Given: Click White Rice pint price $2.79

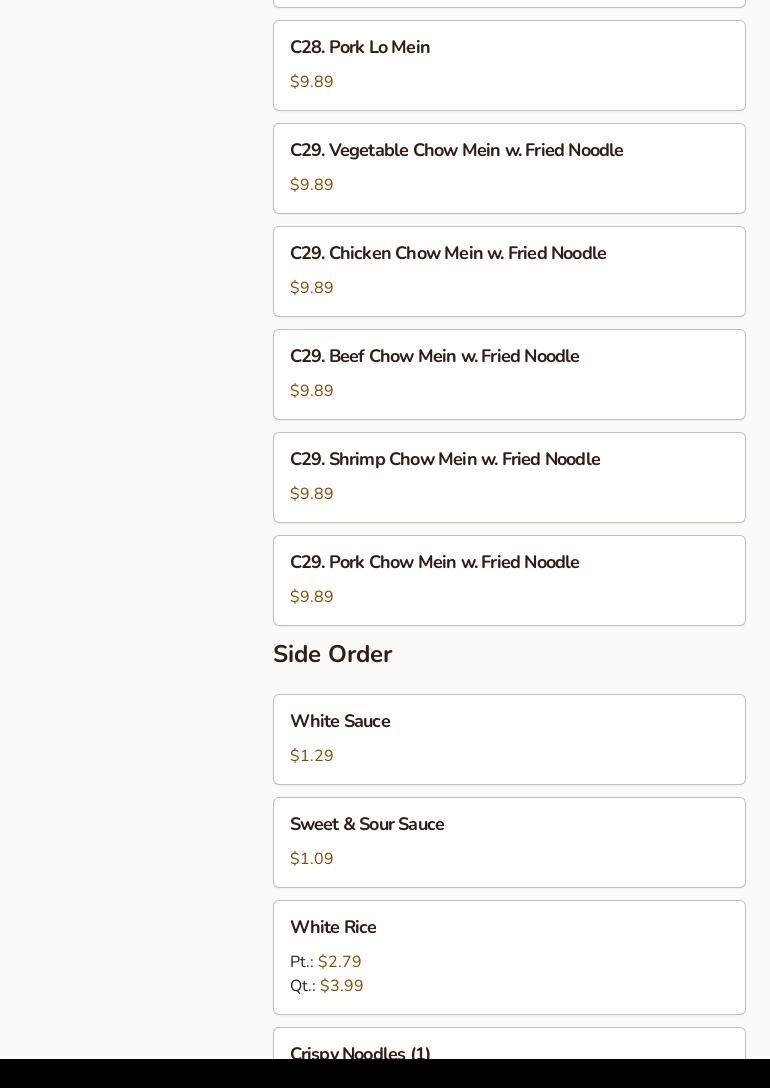Looking at the screenshot, I should [x=340, y=962].
